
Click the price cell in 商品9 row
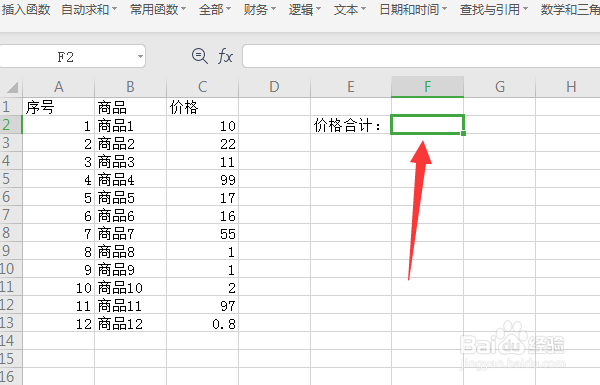pos(202,269)
